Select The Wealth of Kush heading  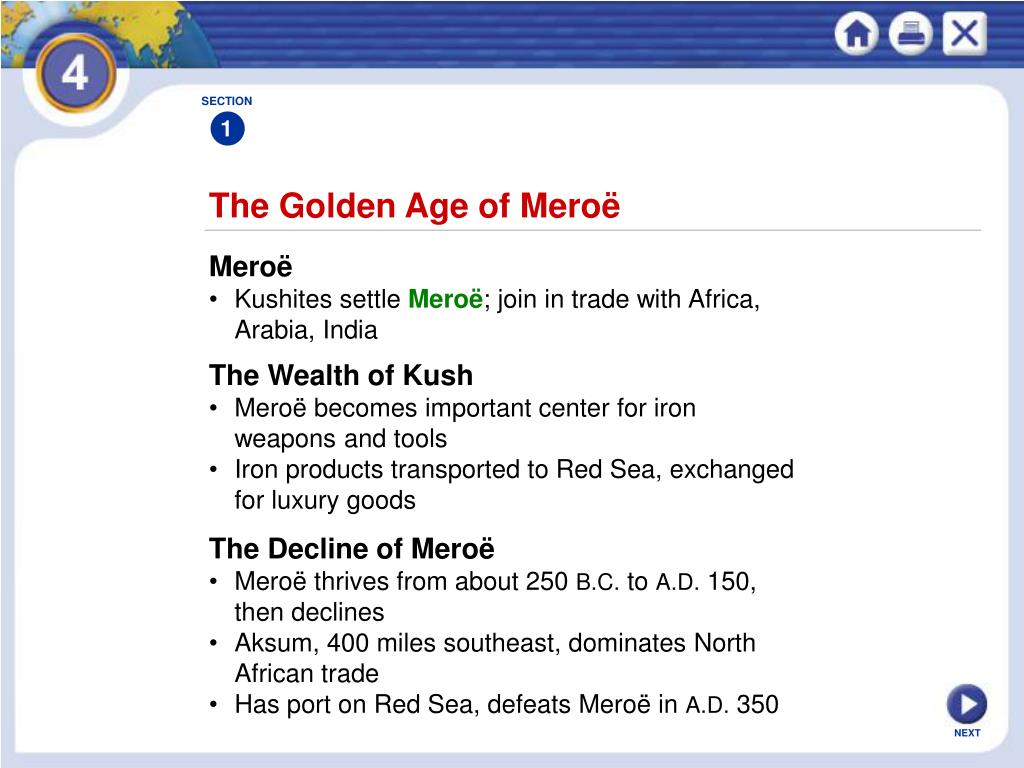click(x=341, y=376)
